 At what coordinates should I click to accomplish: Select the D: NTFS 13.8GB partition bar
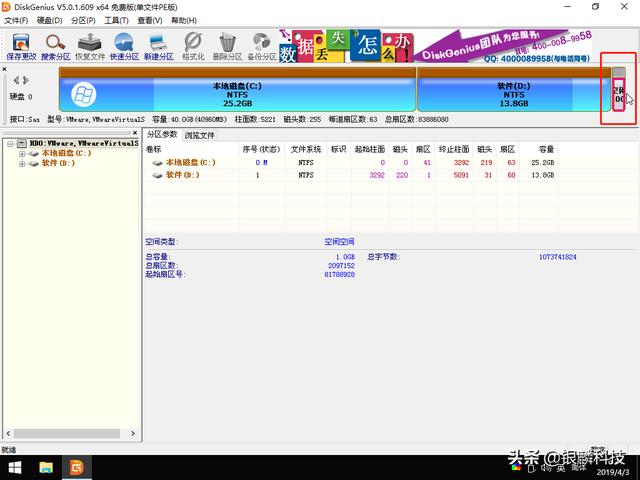tap(514, 89)
